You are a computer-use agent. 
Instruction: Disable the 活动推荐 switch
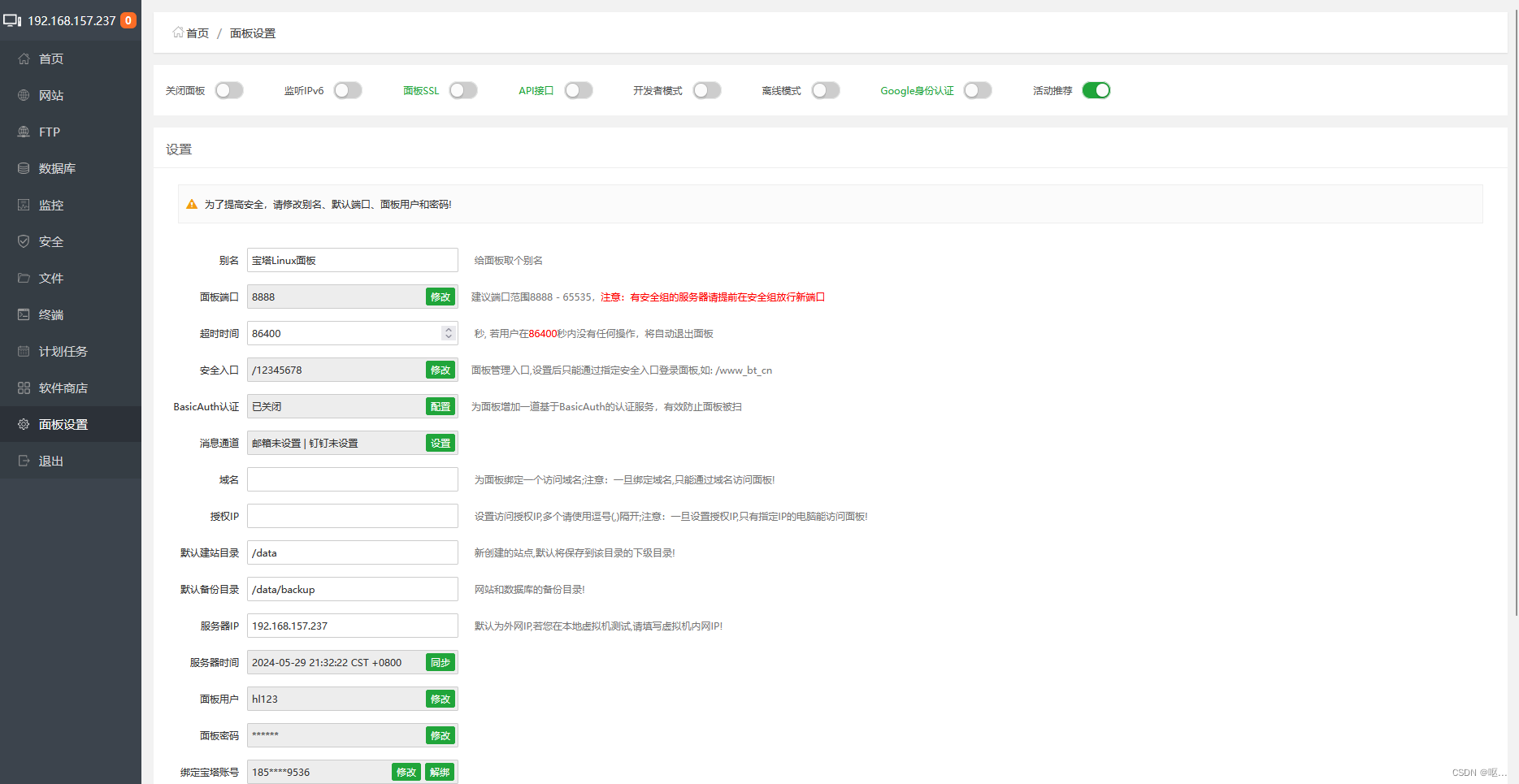pos(1096,90)
